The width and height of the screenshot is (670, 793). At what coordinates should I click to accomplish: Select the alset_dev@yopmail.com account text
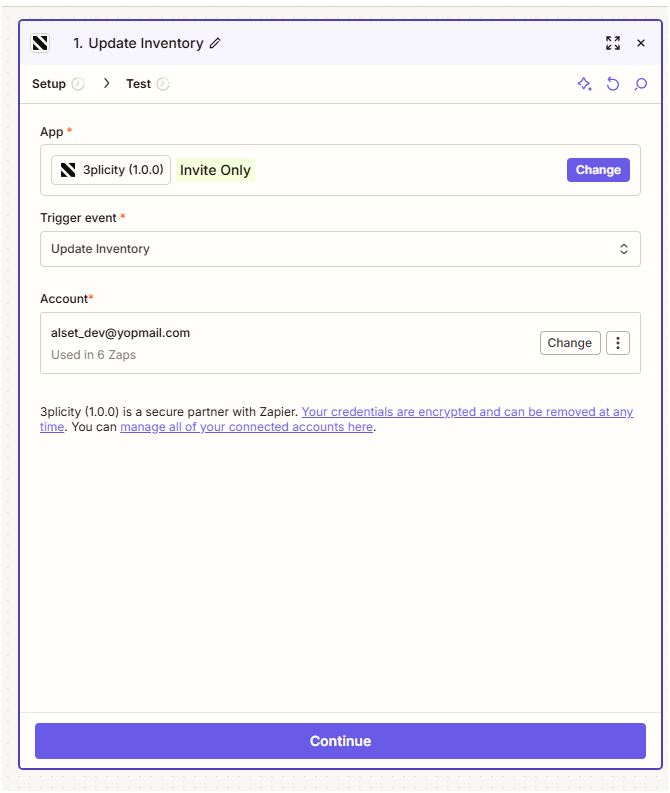[x=120, y=333]
